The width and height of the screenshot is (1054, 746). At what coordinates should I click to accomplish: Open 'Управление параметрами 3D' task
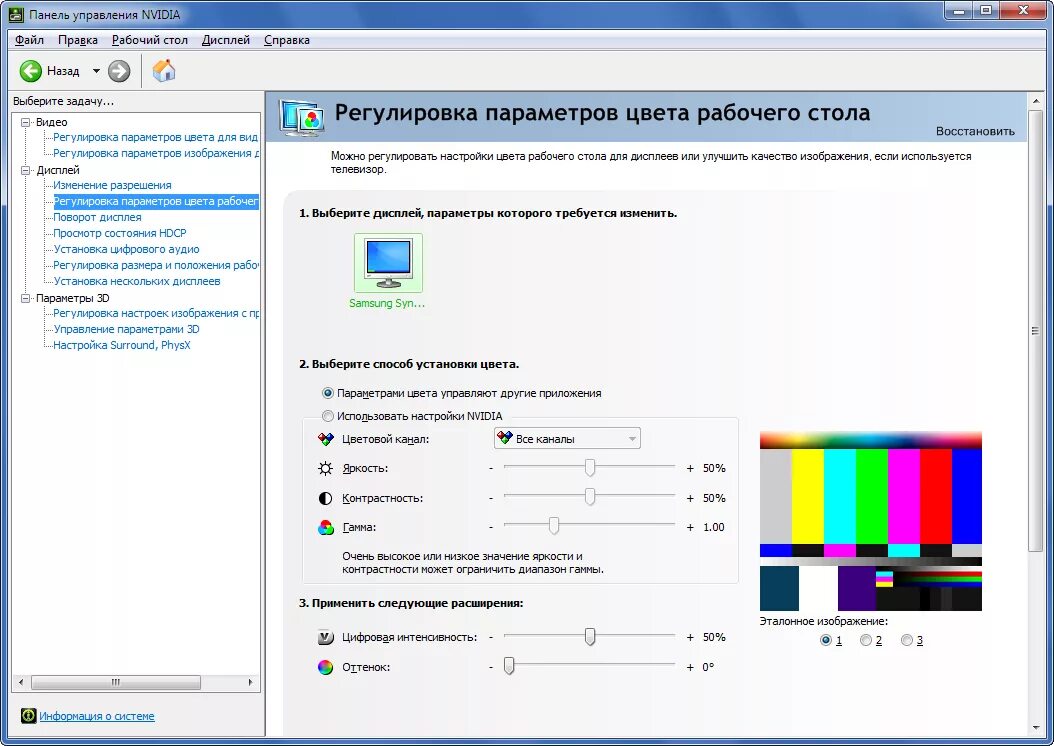126,329
